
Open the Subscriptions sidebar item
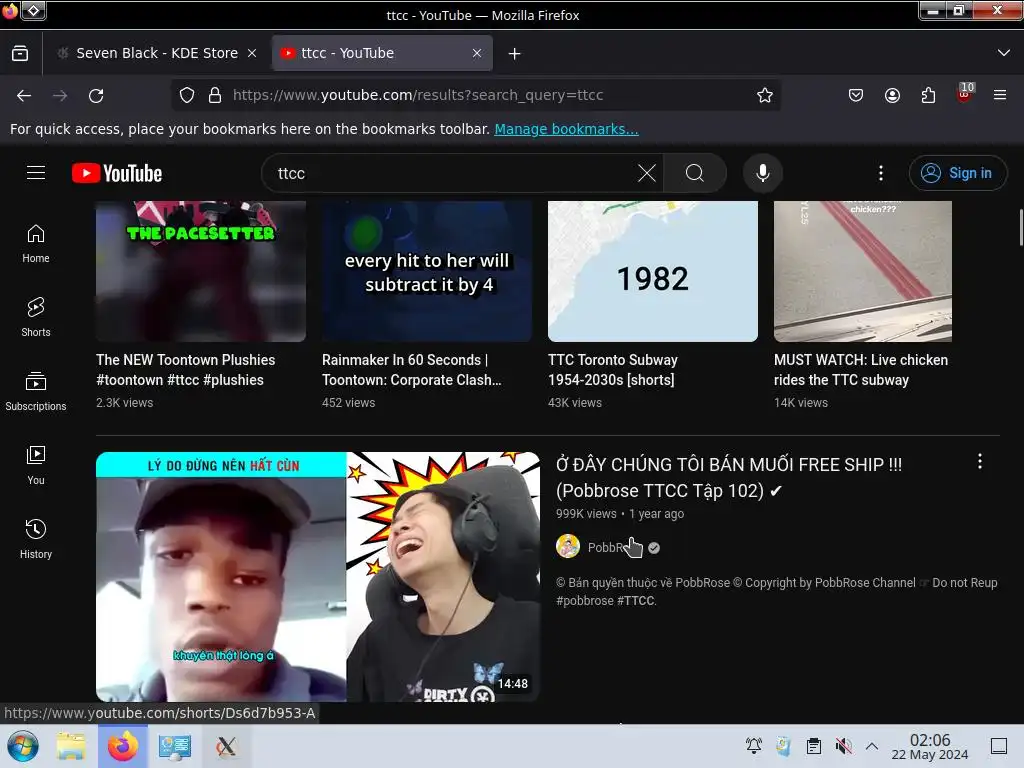click(x=36, y=391)
